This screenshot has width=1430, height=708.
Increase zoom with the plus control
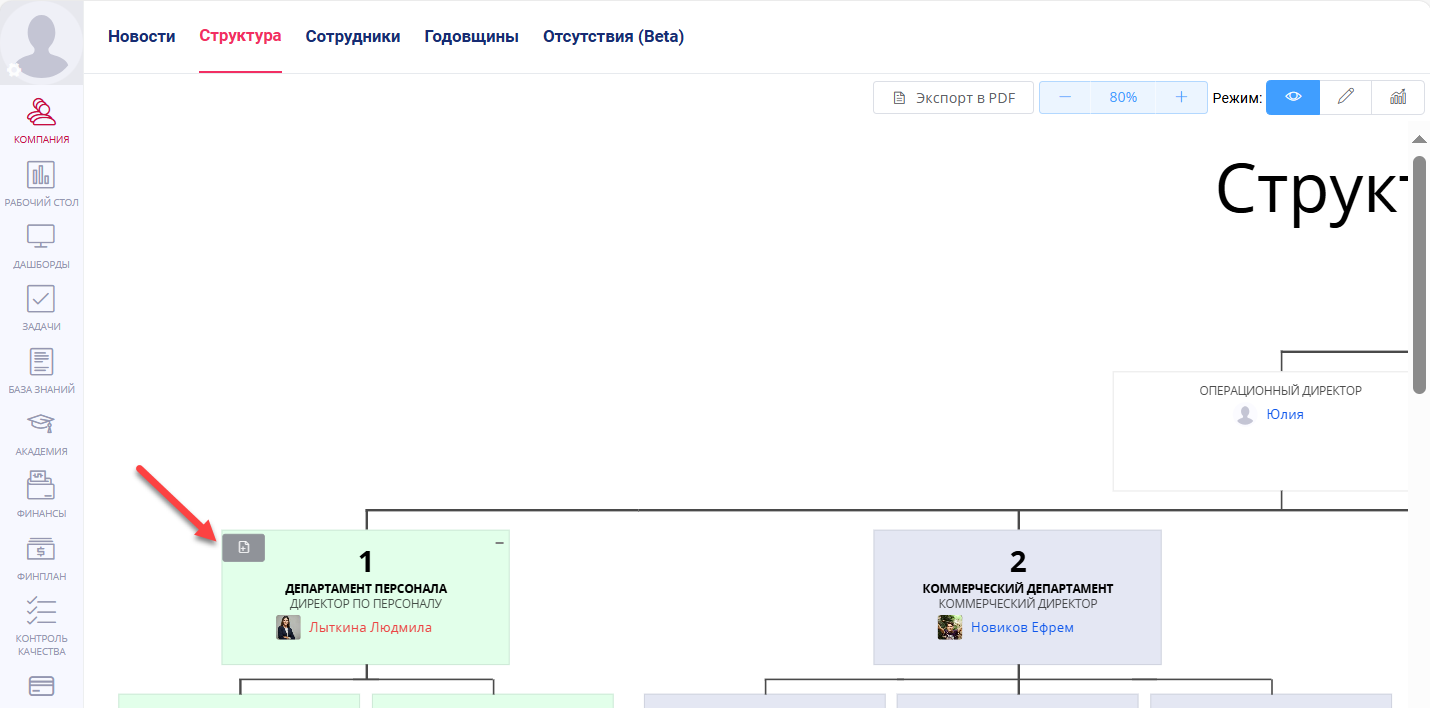tap(1180, 97)
